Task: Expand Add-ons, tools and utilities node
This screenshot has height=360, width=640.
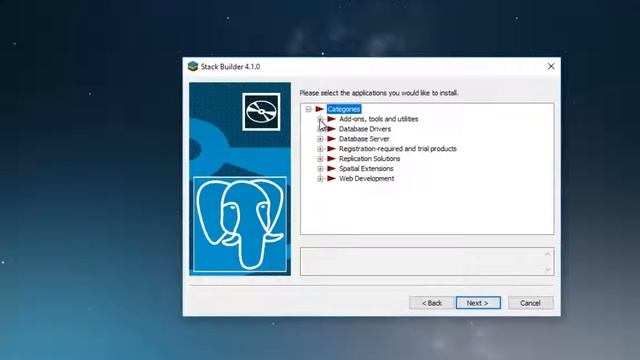Action: [320, 119]
